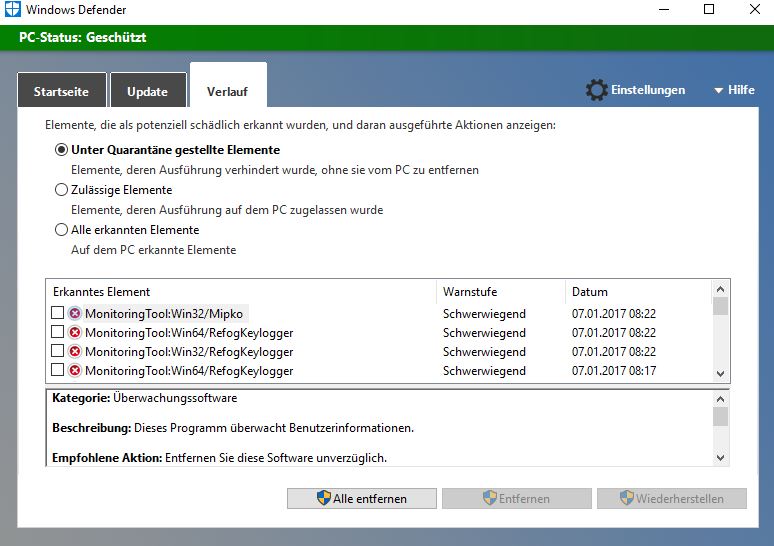Tick checkbox of Win64/RefogKeylogger dated 08:17
Screen dimensions: 774x546
tap(57, 370)
